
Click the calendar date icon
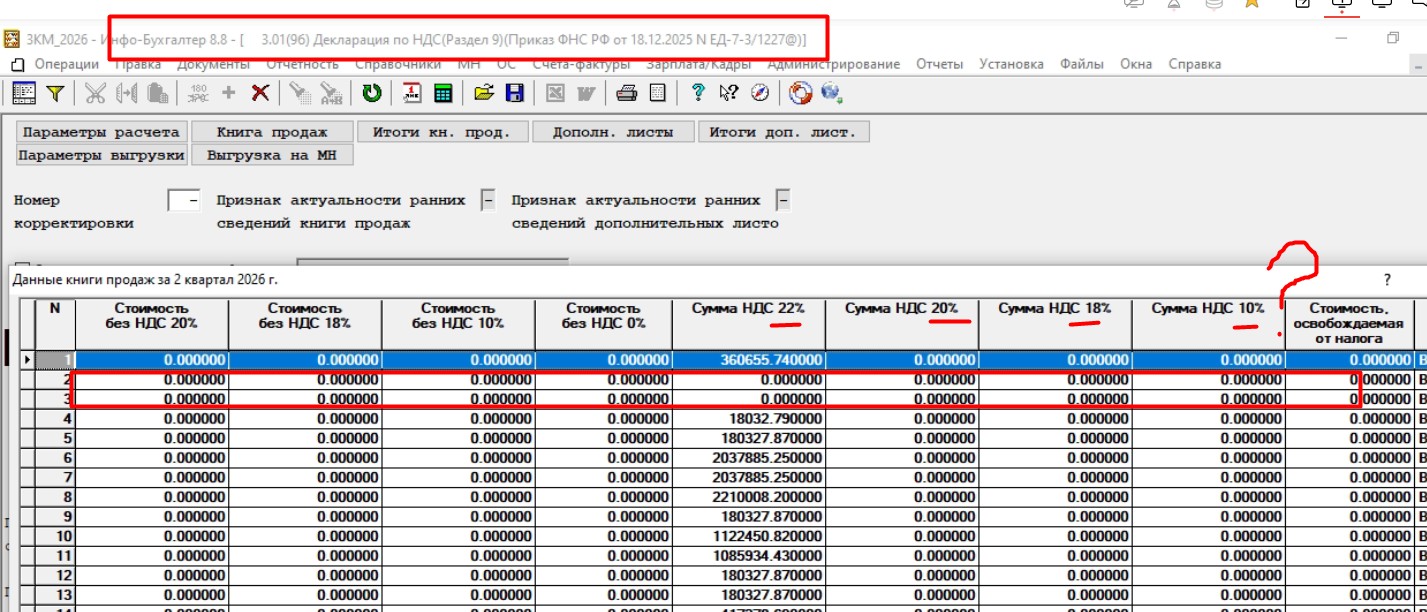(x=411, y=93)
